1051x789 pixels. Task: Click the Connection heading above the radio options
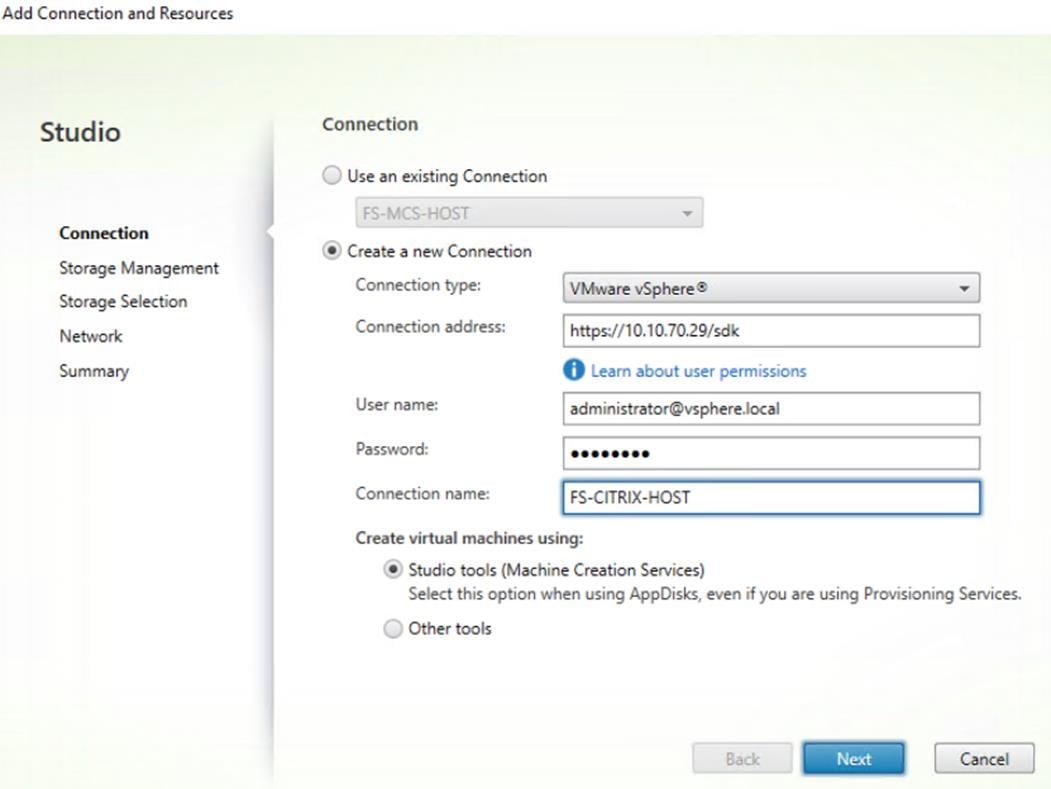tap(370, 124)
